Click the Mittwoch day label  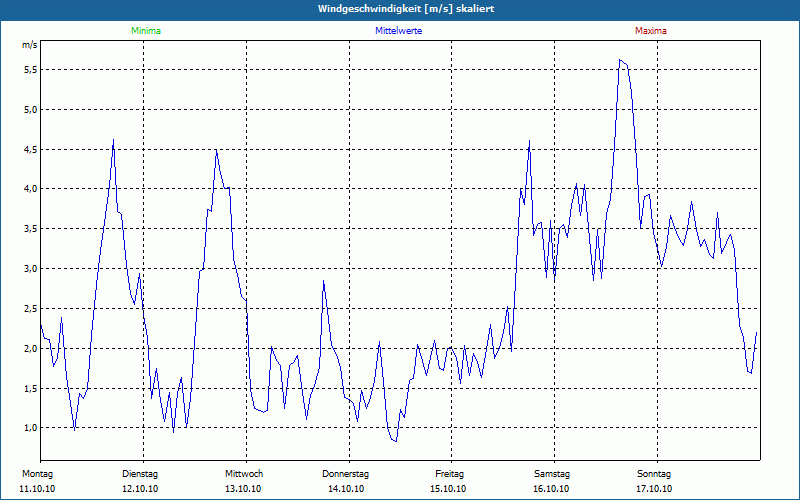pos(244,474)
